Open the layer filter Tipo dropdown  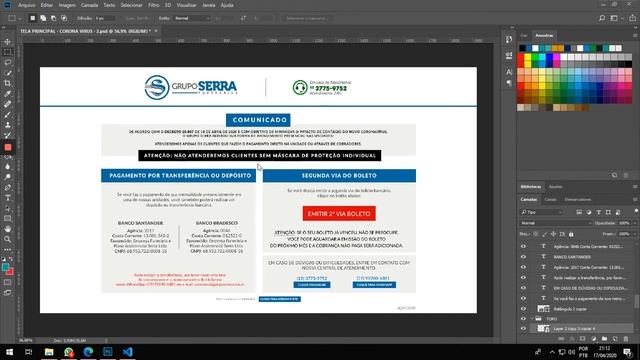coord(542,212)
